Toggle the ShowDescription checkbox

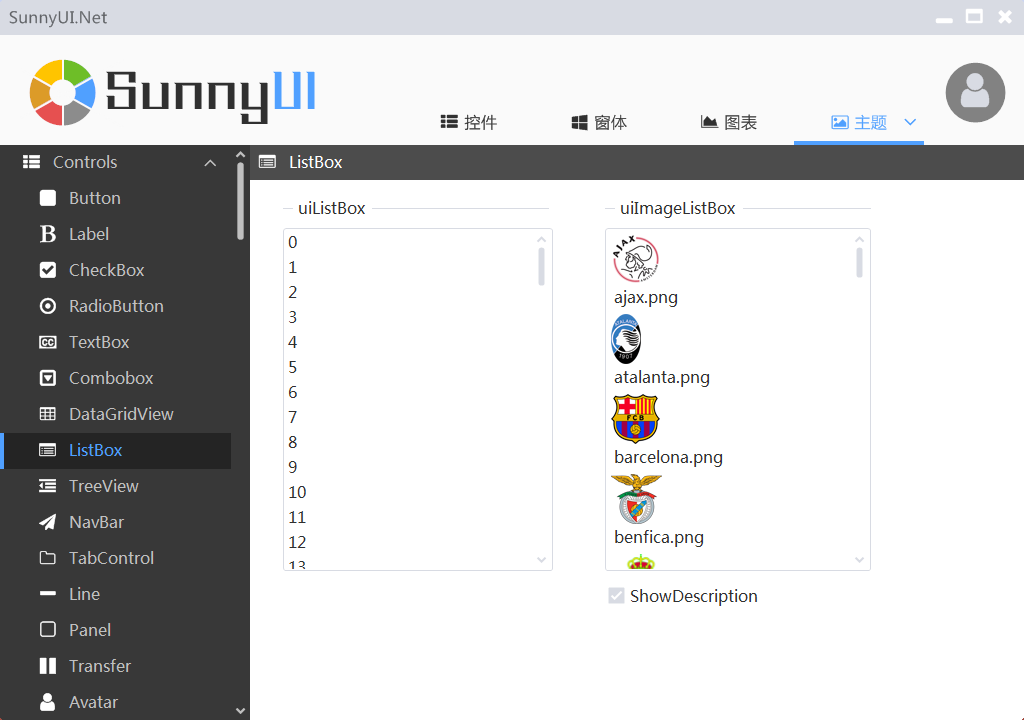[617, 595]
